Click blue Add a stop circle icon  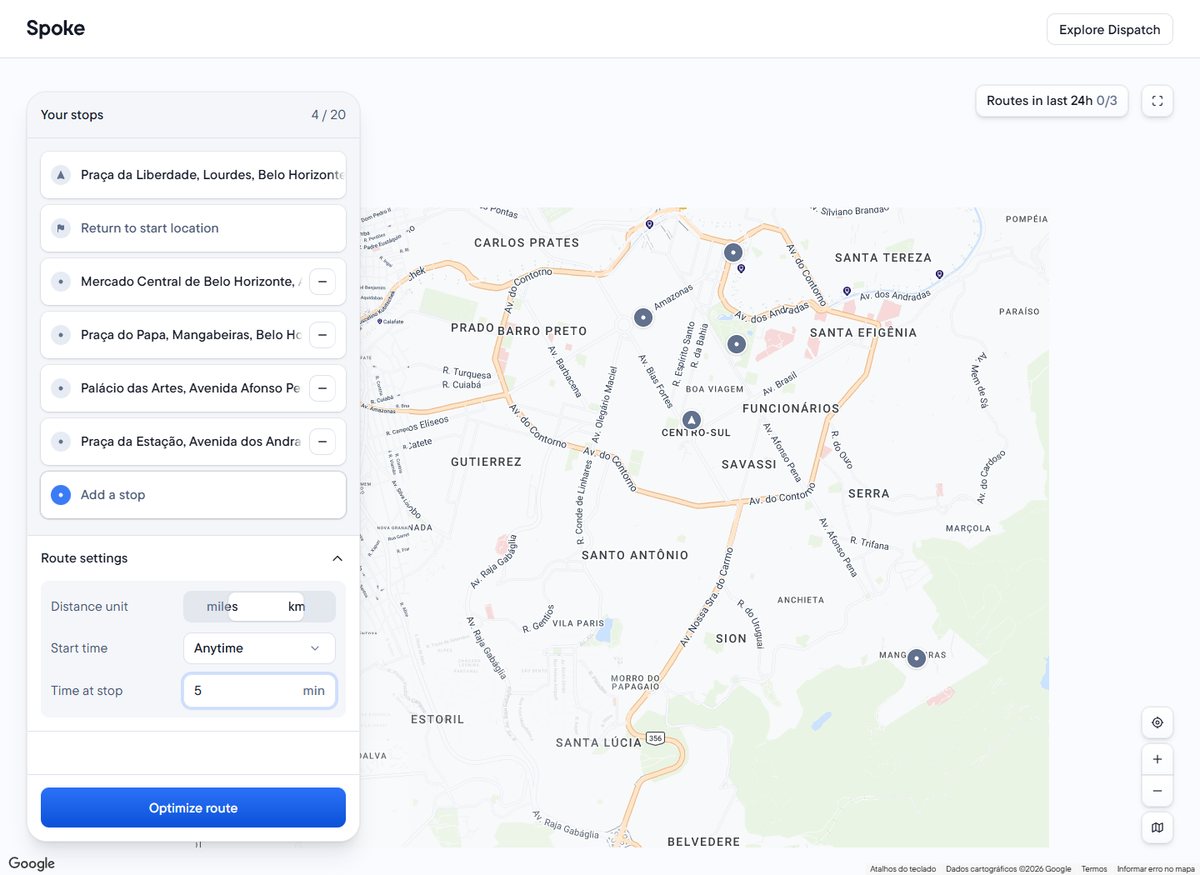click(x=61, y=495)
